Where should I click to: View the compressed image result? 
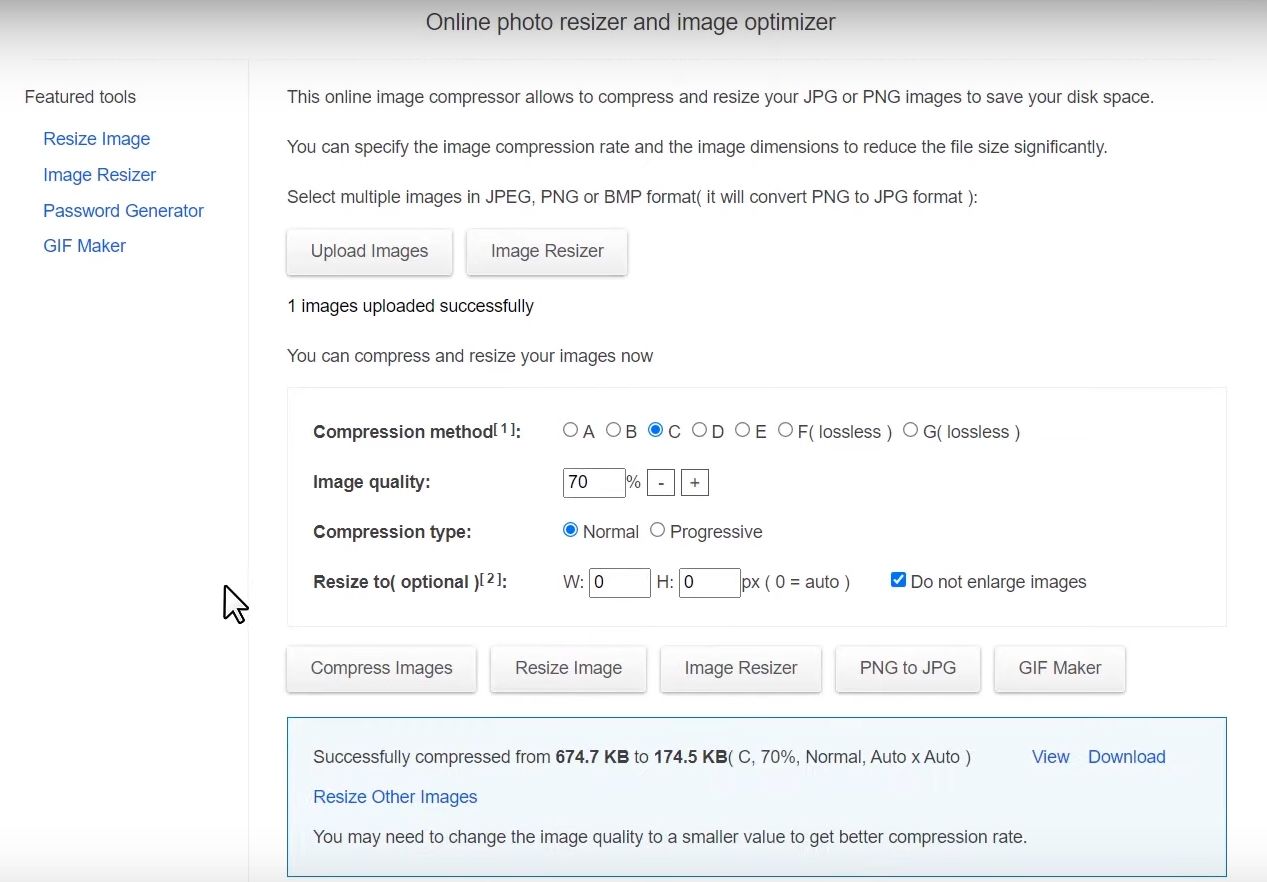[x=1051, y=757]
